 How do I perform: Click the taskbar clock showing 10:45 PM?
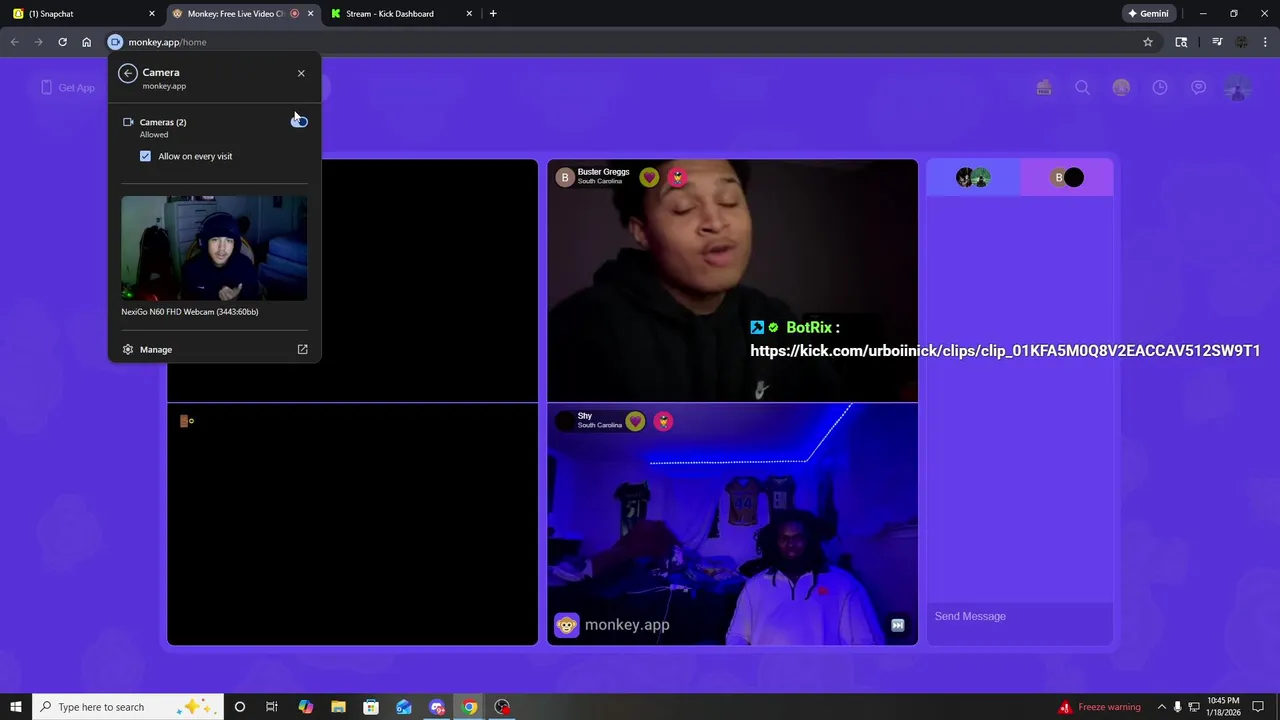(1223, 707)
